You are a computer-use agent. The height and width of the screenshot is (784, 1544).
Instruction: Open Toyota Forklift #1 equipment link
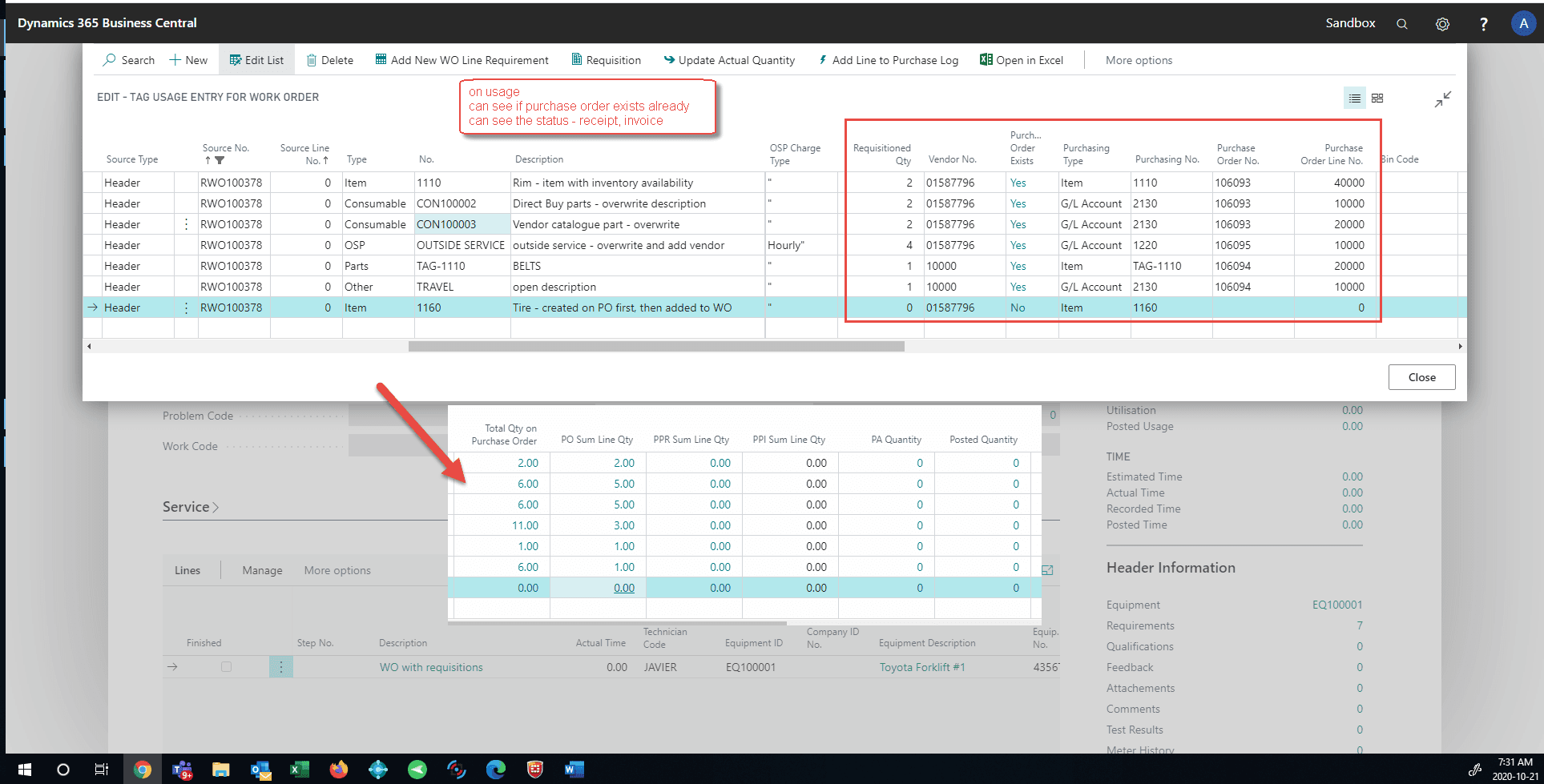(922, 667)
